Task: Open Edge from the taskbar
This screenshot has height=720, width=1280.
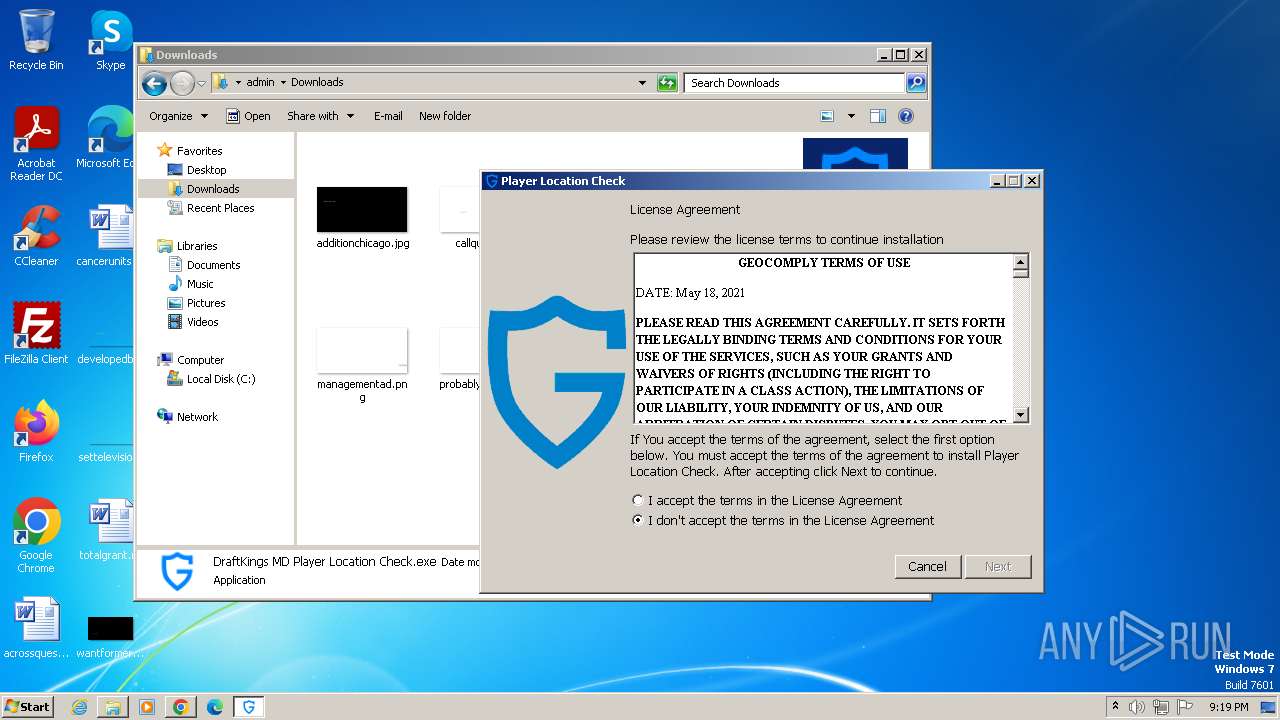Action: [215, 707]
